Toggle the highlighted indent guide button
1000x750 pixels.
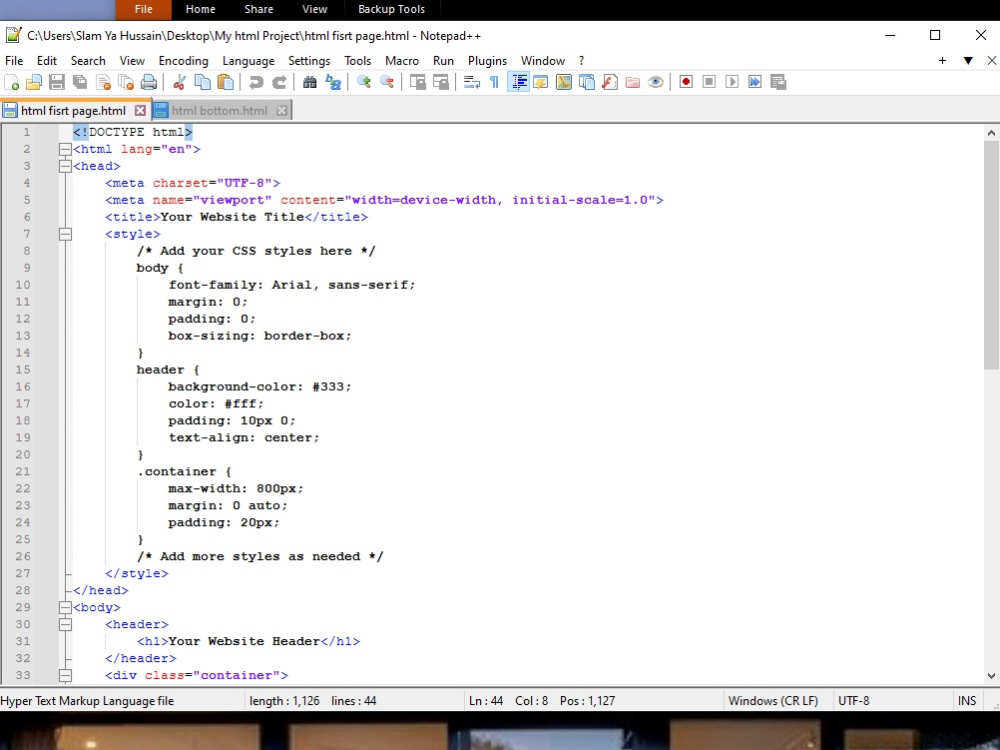[518, 82]
